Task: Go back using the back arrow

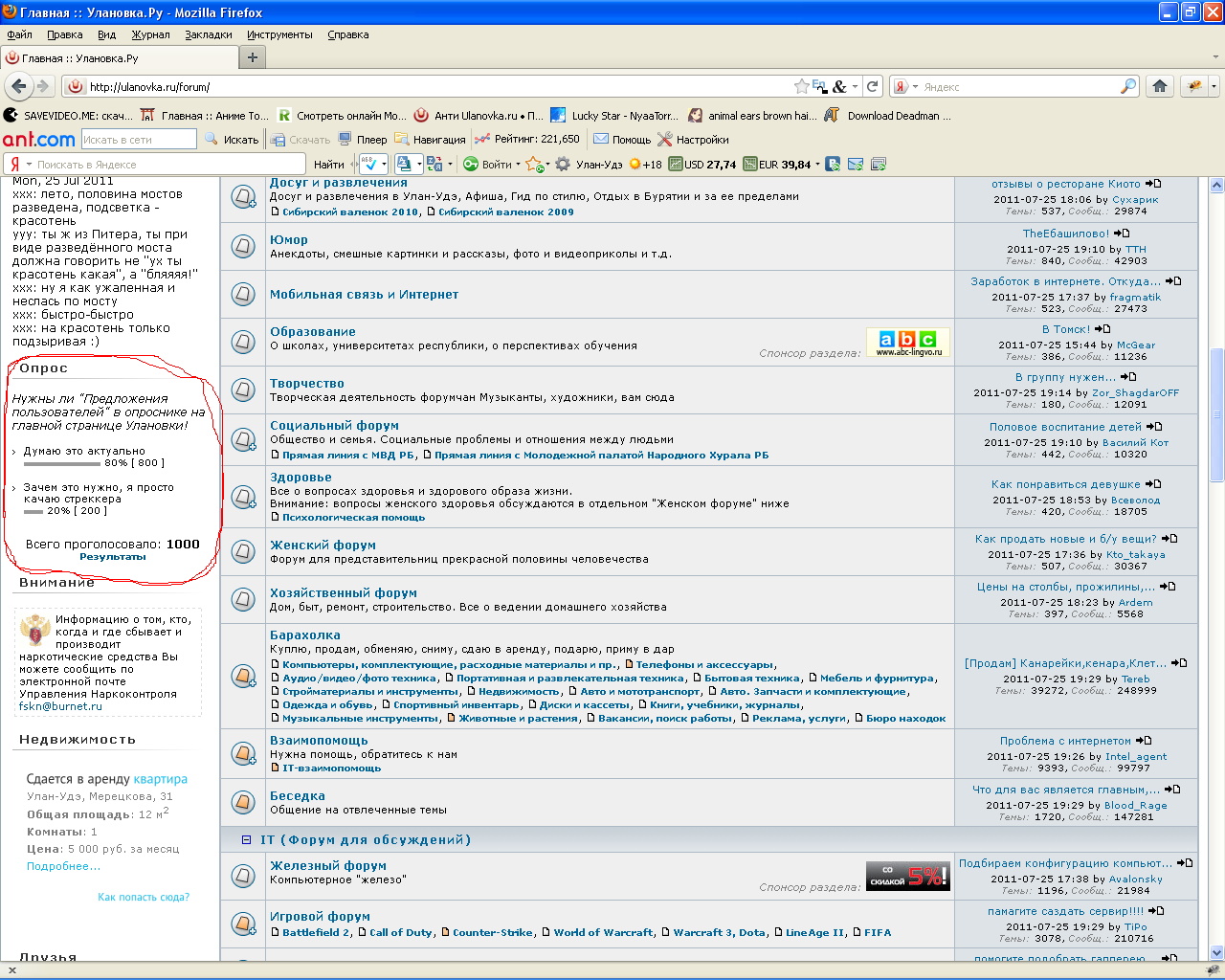Action: click(18, 86)
